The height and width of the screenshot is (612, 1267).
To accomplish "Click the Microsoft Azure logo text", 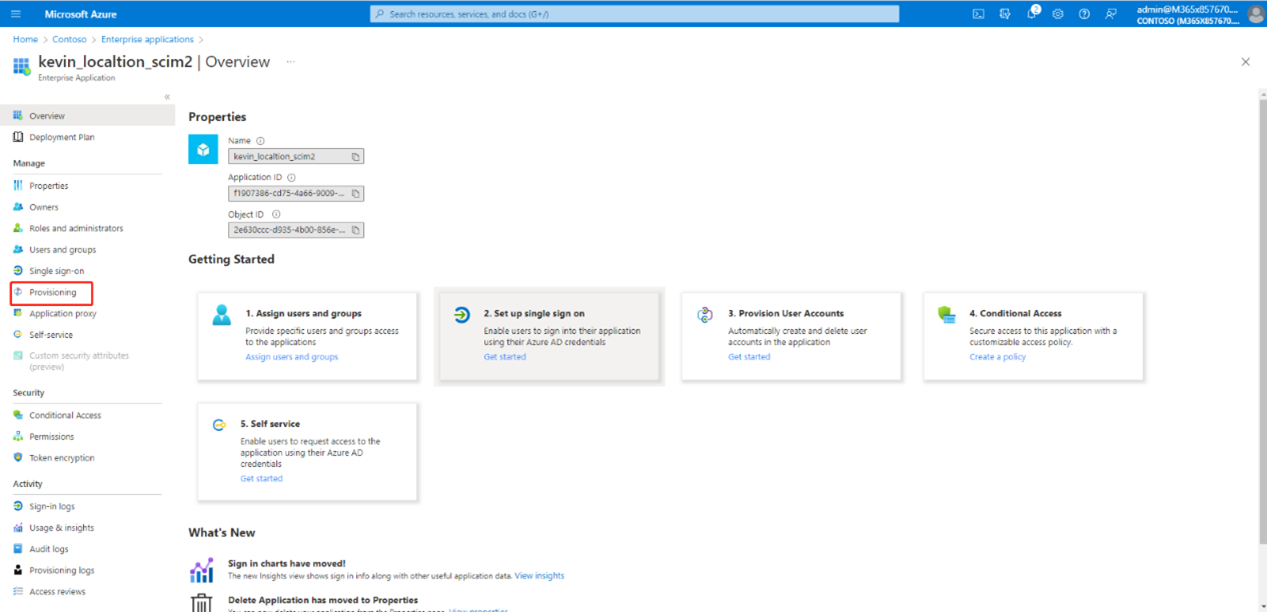I will [x=79, y=14].
